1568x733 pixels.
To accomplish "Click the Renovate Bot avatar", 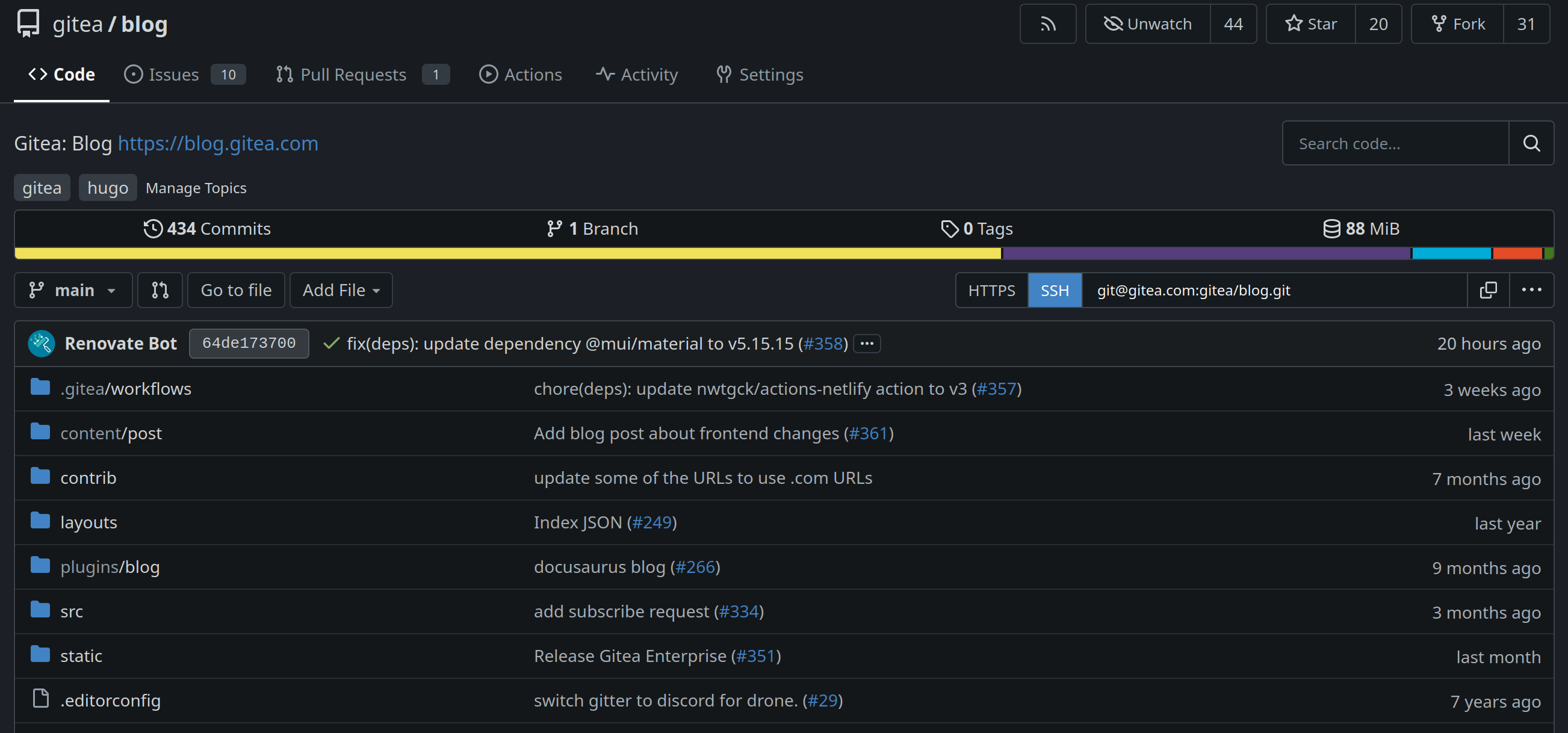I will (x=42, y=344).
